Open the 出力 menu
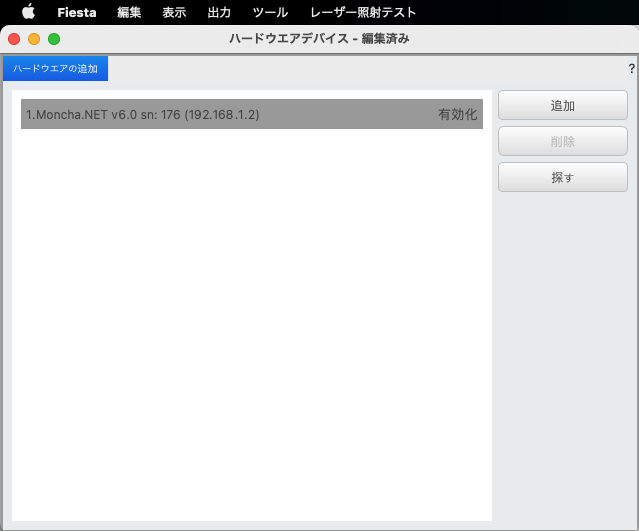This screenshot has width=639, height=531. [219, 13]
